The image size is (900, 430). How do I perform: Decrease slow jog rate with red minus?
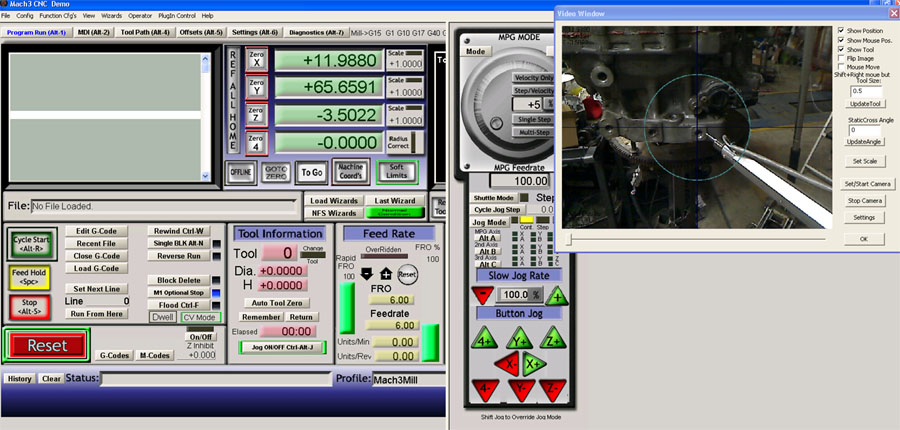482,295
